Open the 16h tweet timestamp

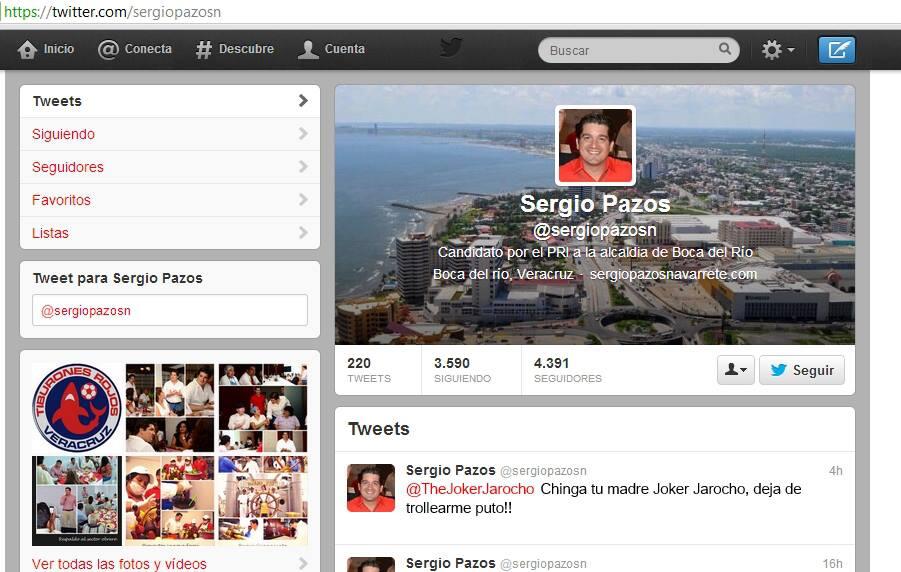click(x=832, y=563)
